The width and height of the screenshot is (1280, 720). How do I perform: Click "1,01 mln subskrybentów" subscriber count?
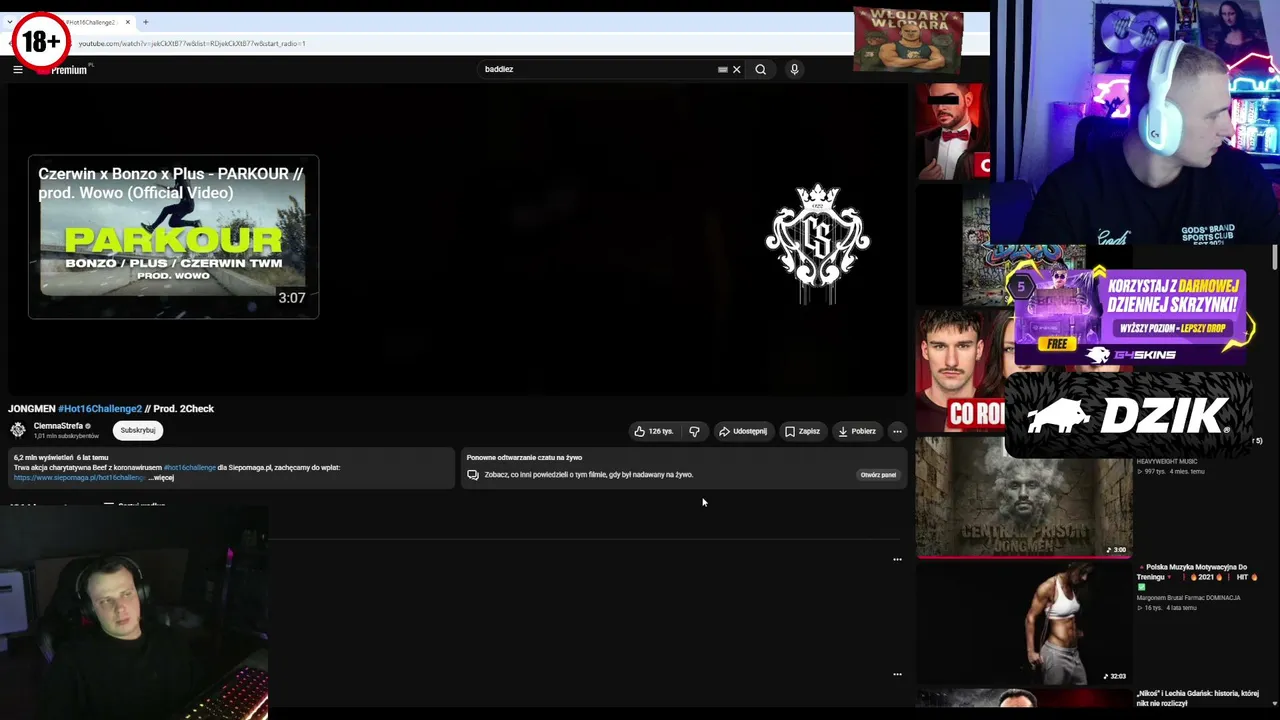[66, 437]
